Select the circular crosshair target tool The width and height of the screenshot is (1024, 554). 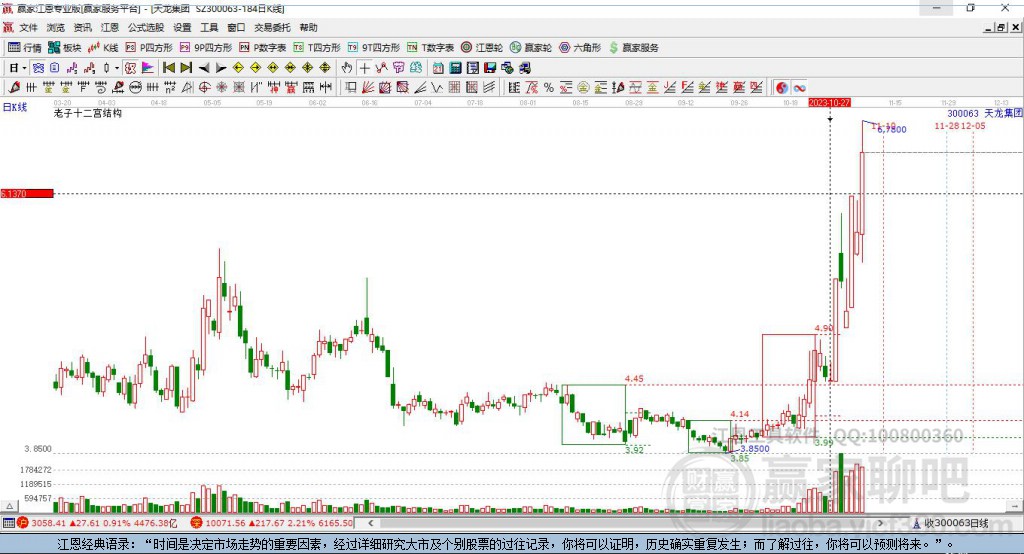coord(204,87)
